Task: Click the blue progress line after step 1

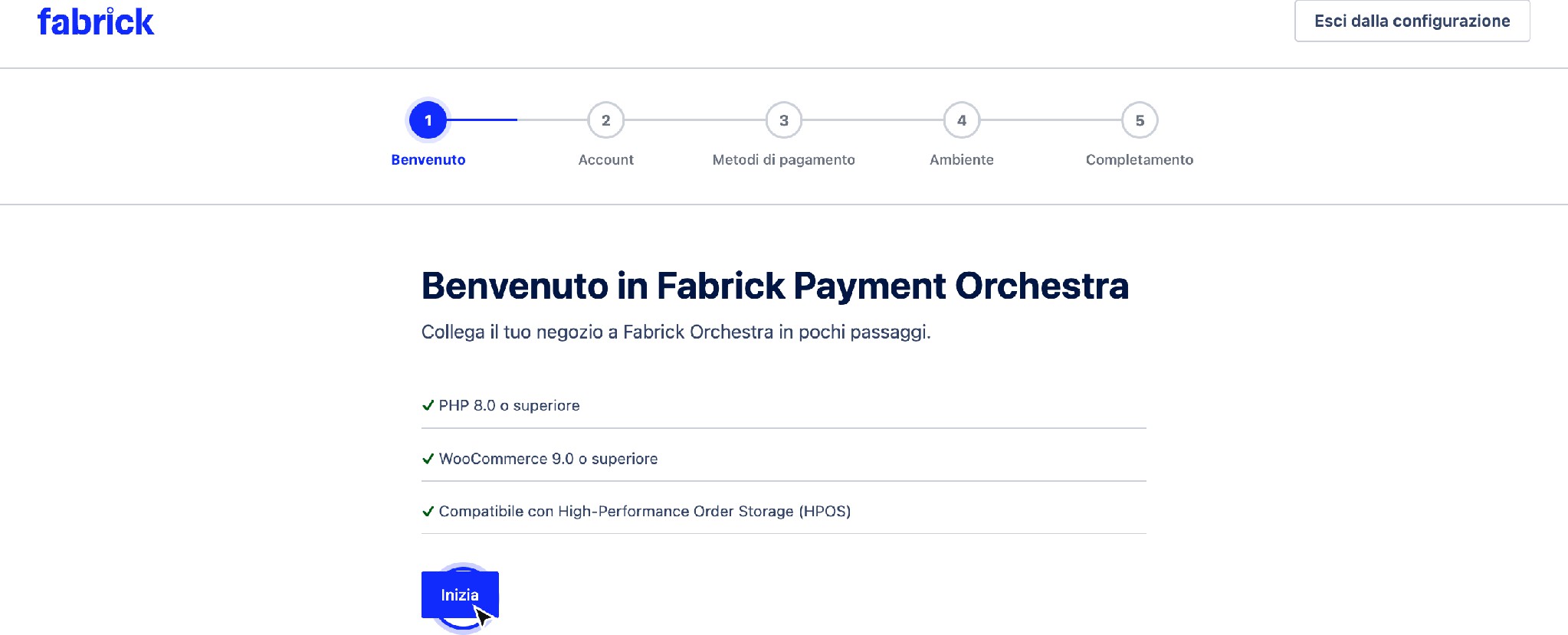Action: 483,120
